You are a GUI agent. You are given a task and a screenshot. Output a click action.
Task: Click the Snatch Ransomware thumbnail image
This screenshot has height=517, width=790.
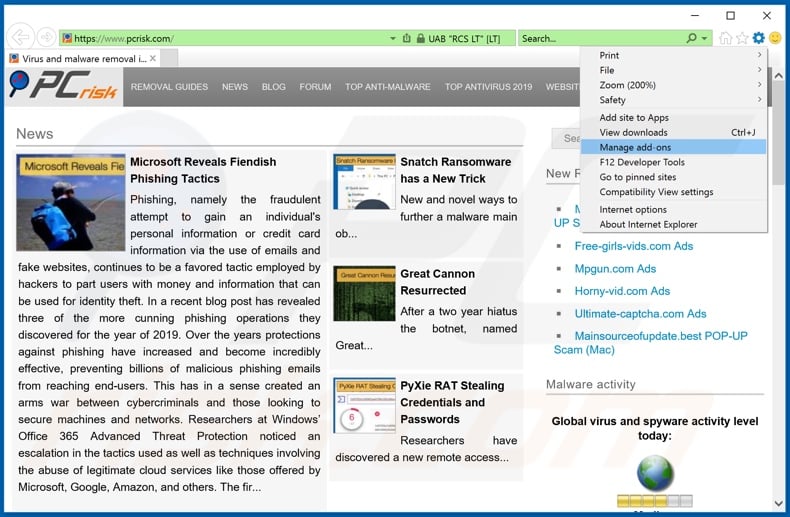point(364,182)
